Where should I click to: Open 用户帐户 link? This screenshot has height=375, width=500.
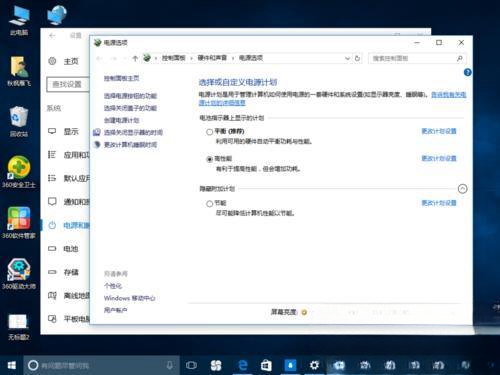116,310
